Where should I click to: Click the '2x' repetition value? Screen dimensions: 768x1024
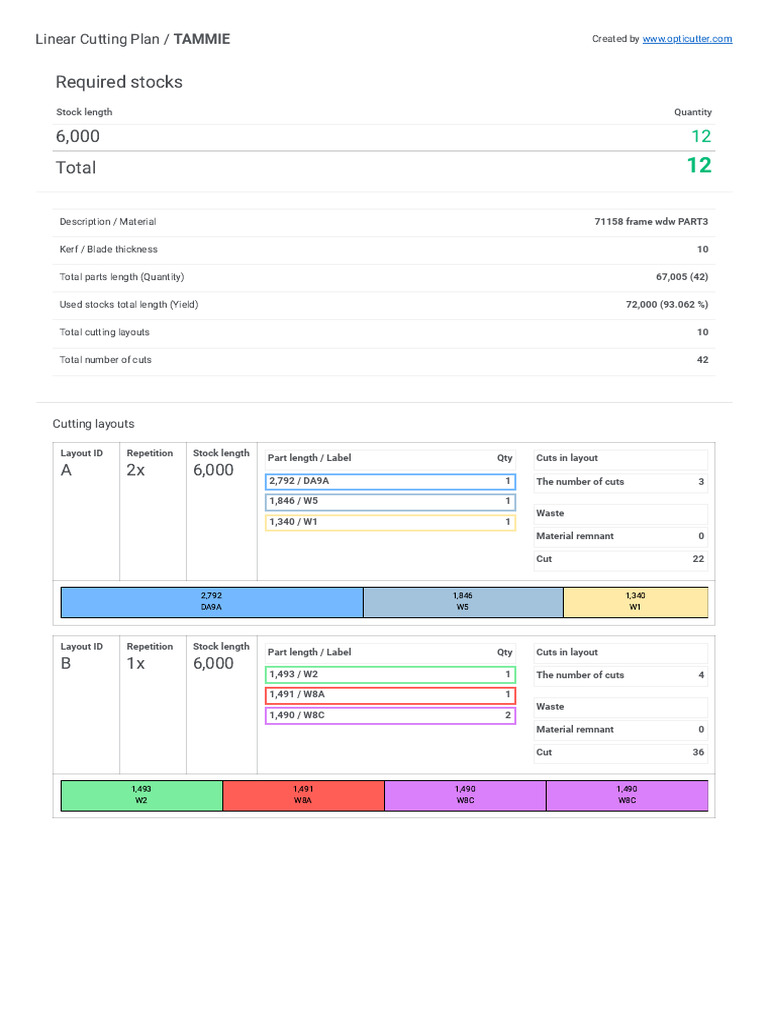click(135, 470)
